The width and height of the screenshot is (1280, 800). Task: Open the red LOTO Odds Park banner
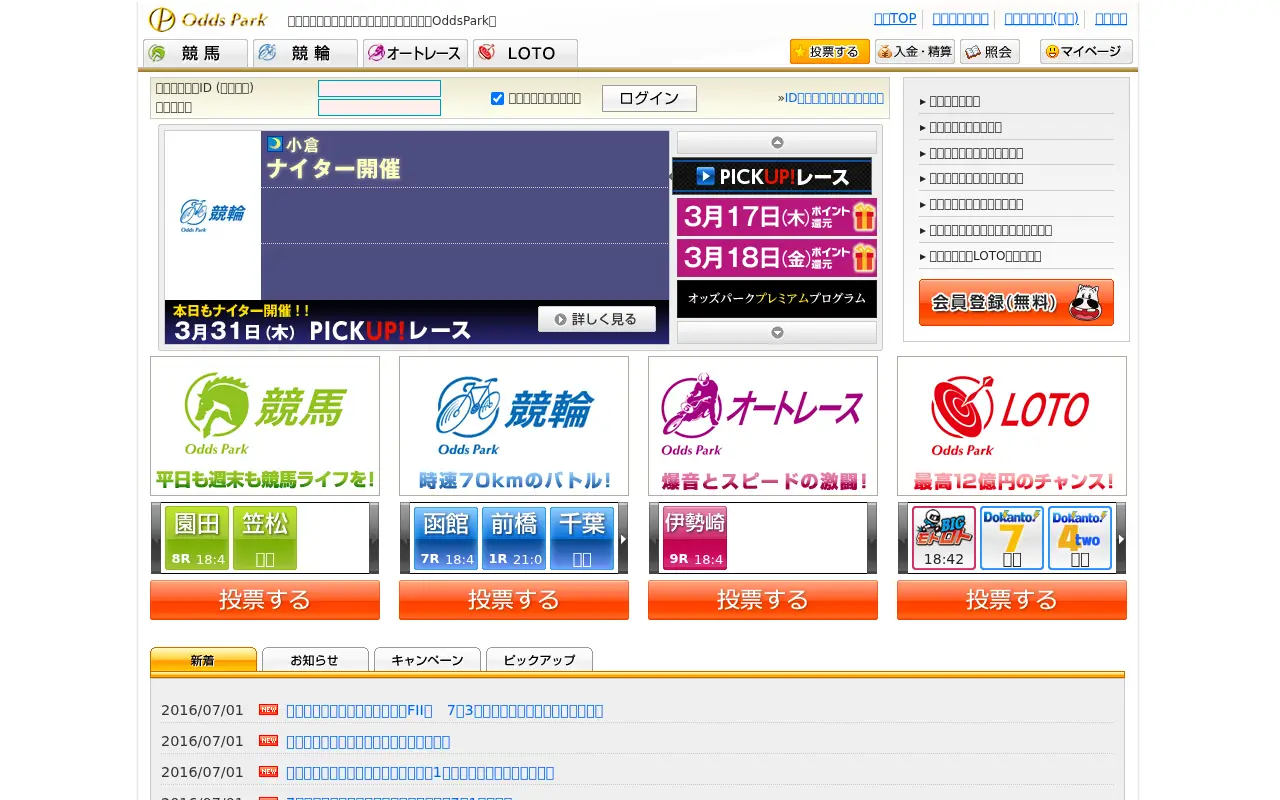pyautogui.click(x=1012, y=426)
